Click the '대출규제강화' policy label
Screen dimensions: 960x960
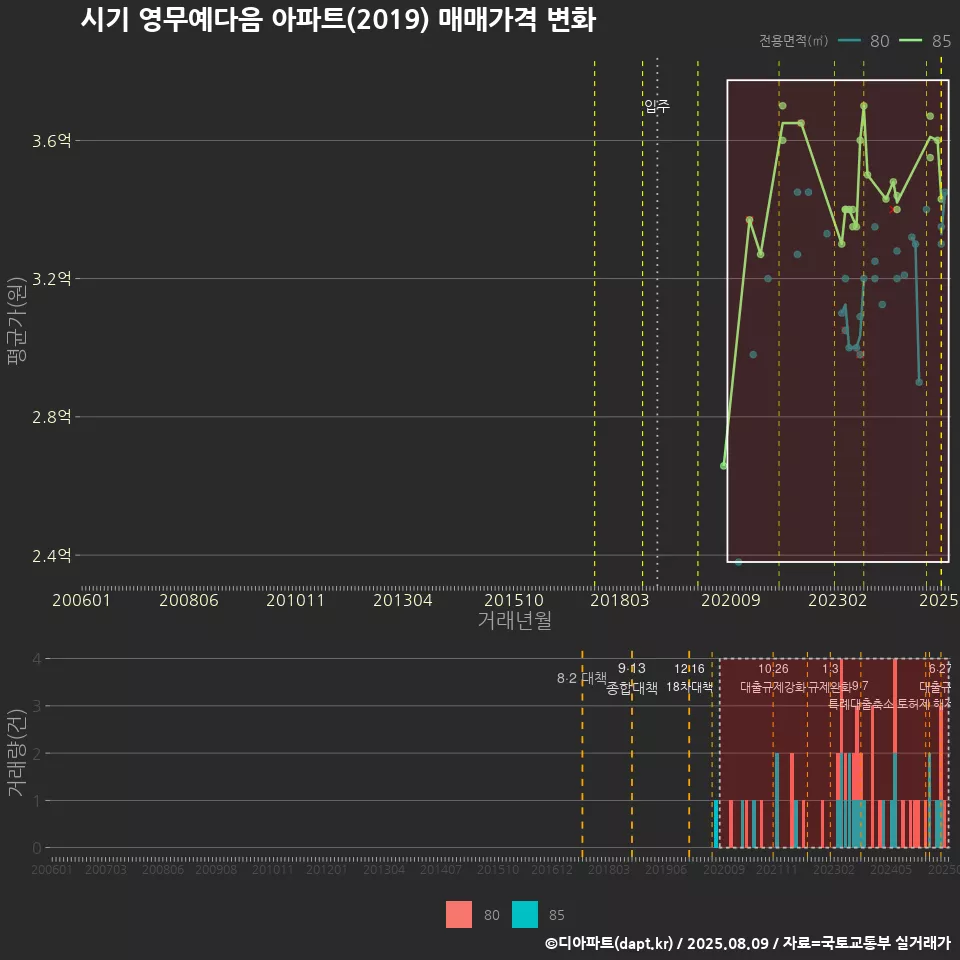(773, 687)
